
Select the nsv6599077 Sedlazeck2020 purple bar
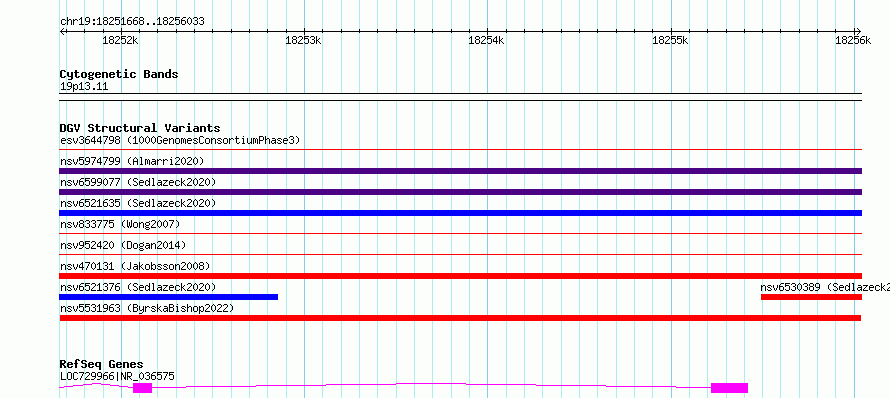[x=460, y=192]
